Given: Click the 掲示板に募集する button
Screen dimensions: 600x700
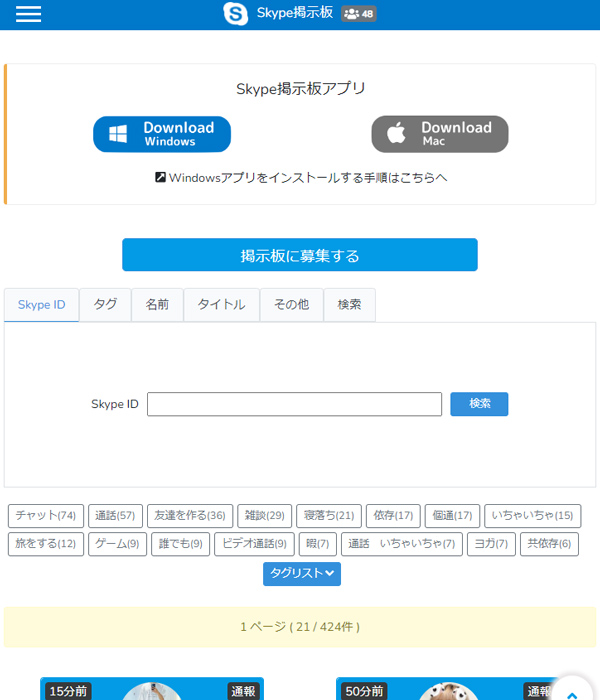Looking at the screenshot, I should [x=300, y=255].
